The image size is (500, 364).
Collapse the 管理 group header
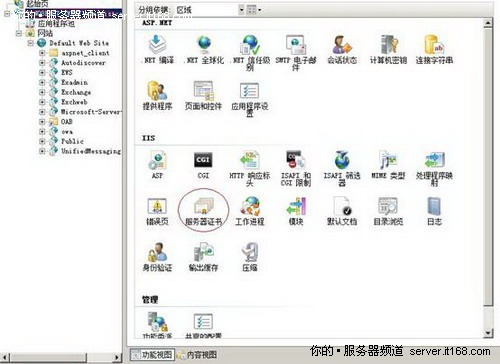point(150,300)
